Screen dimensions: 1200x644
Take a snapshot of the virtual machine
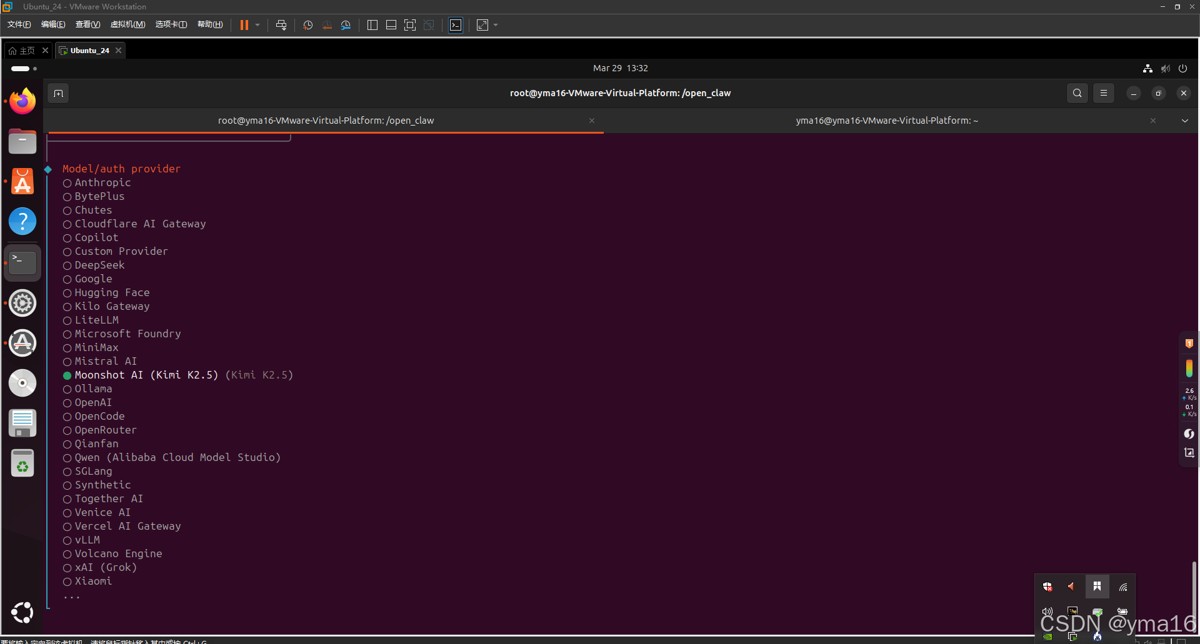[308, 25]
